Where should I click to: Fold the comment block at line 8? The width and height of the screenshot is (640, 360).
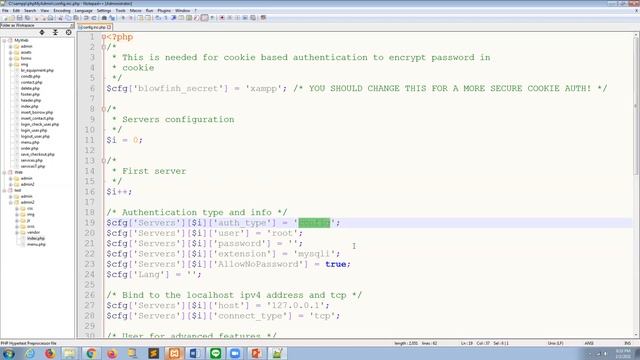[x=104, y=109]
